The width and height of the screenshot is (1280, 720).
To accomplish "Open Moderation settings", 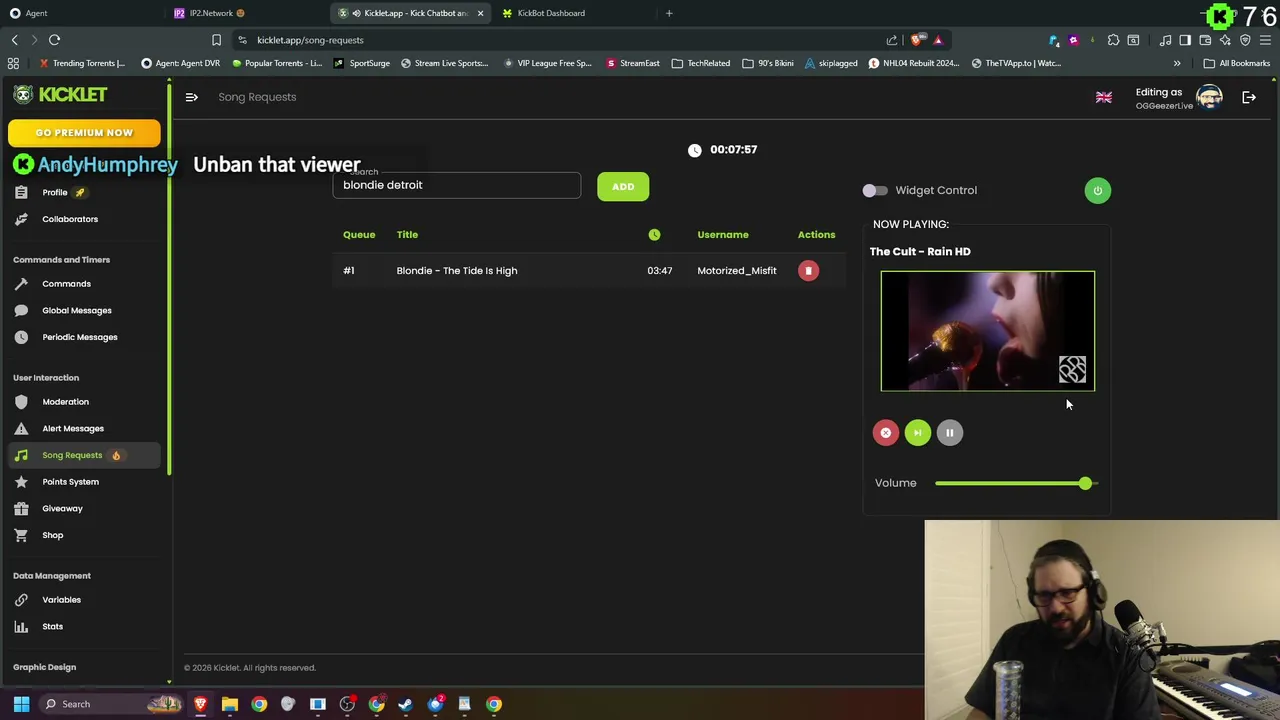I will click(x=65, y=402).
